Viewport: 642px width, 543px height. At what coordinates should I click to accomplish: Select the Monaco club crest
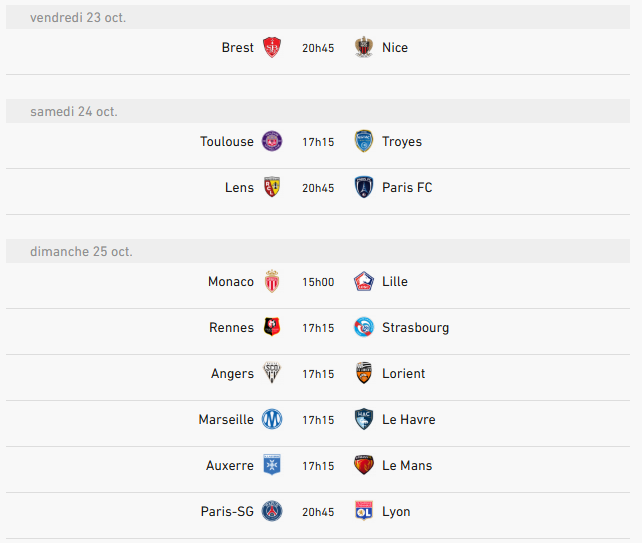(272, 281)
